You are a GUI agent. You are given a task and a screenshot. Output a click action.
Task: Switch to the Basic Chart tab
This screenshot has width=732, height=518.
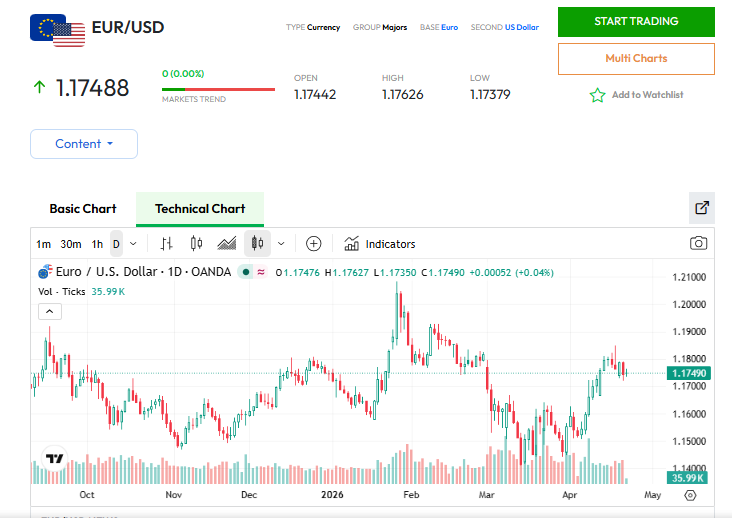[83, 209]
